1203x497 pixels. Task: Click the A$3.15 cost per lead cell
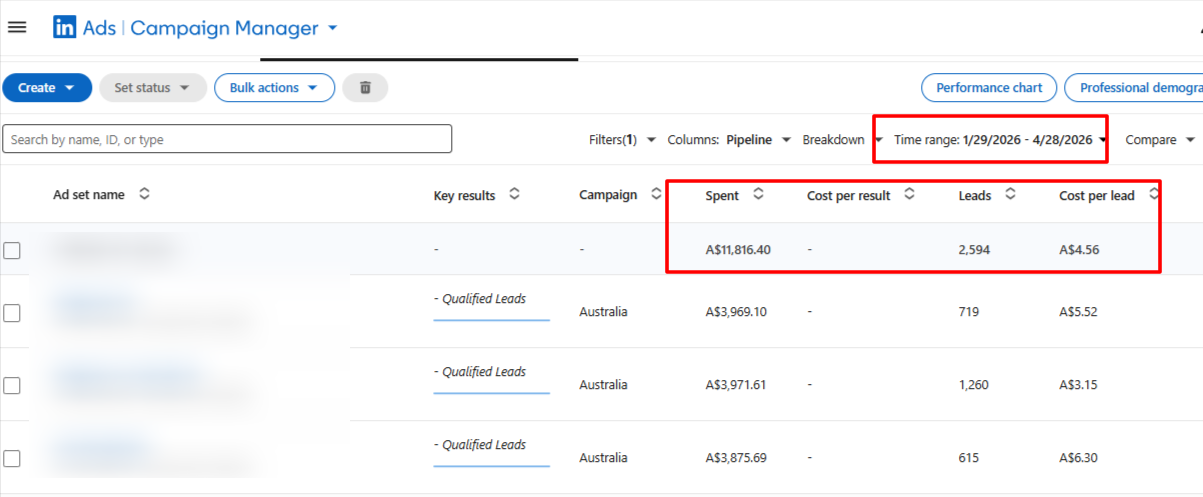pyautogui.click(x=1078, y=384)
